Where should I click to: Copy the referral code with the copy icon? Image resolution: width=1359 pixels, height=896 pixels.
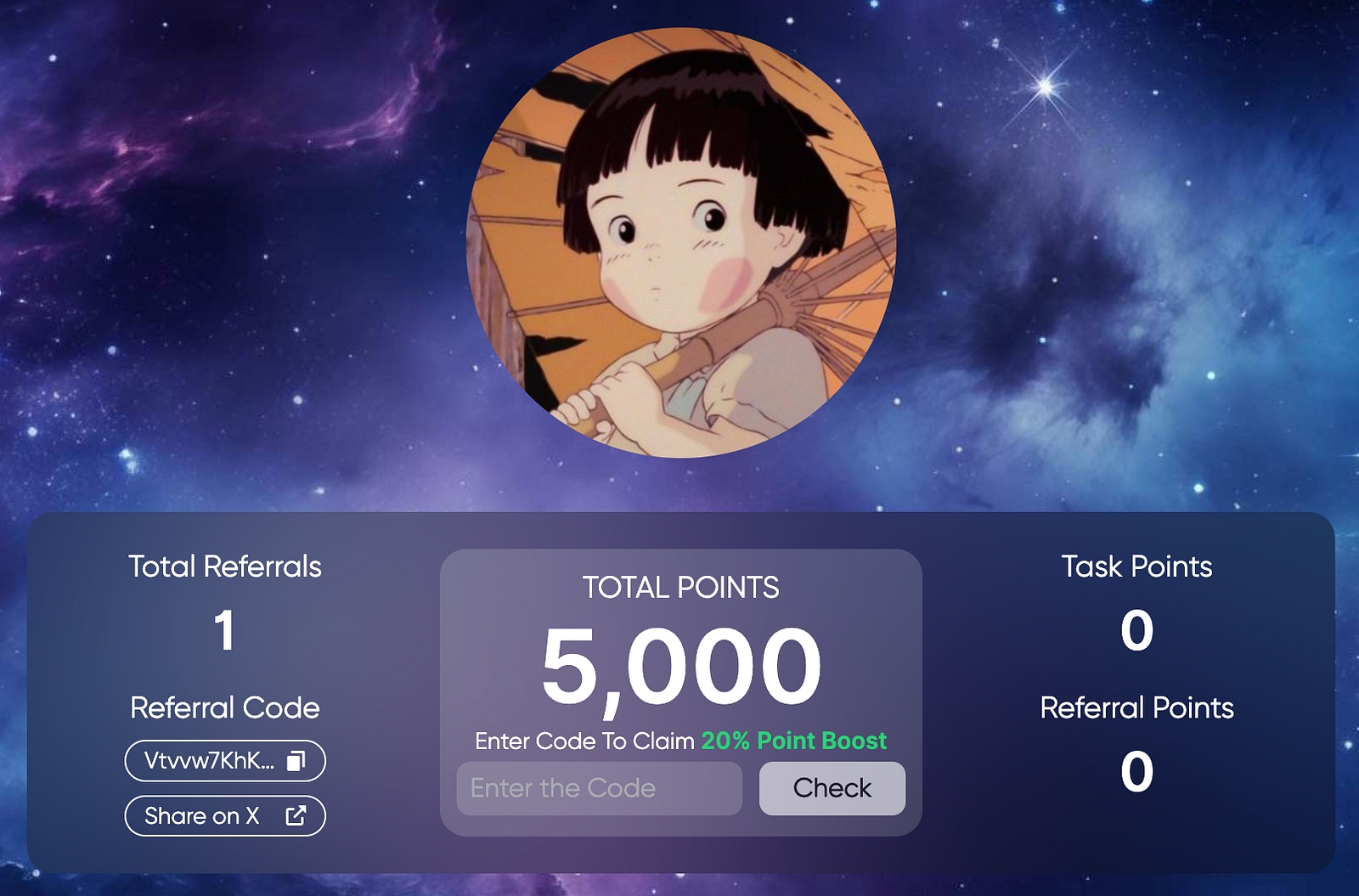296,761
